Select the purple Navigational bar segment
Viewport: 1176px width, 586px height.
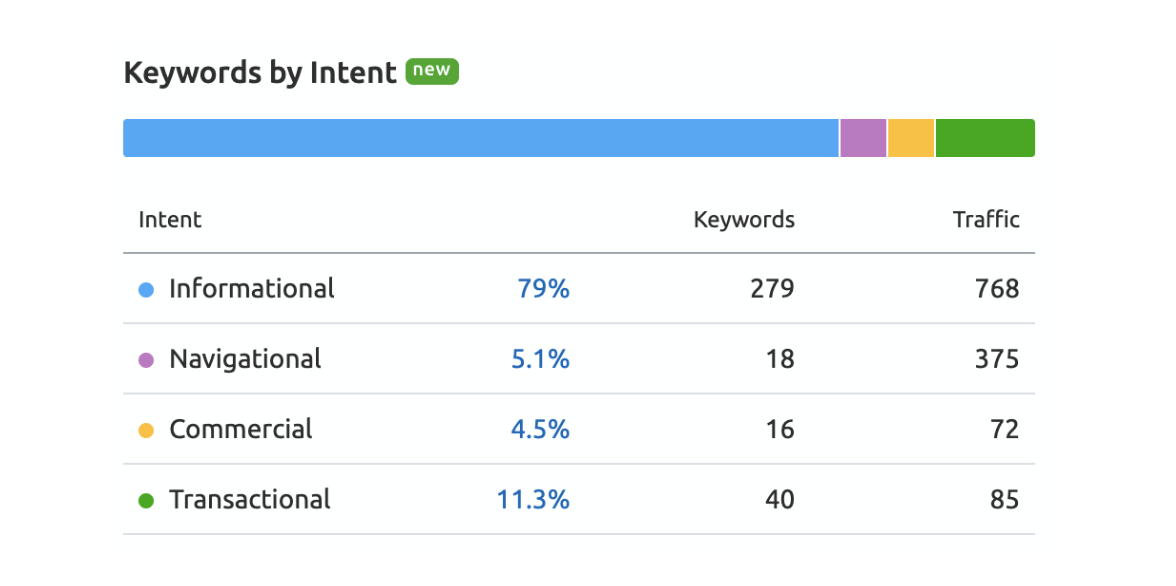pyautogui.click(x=863, y=138)
